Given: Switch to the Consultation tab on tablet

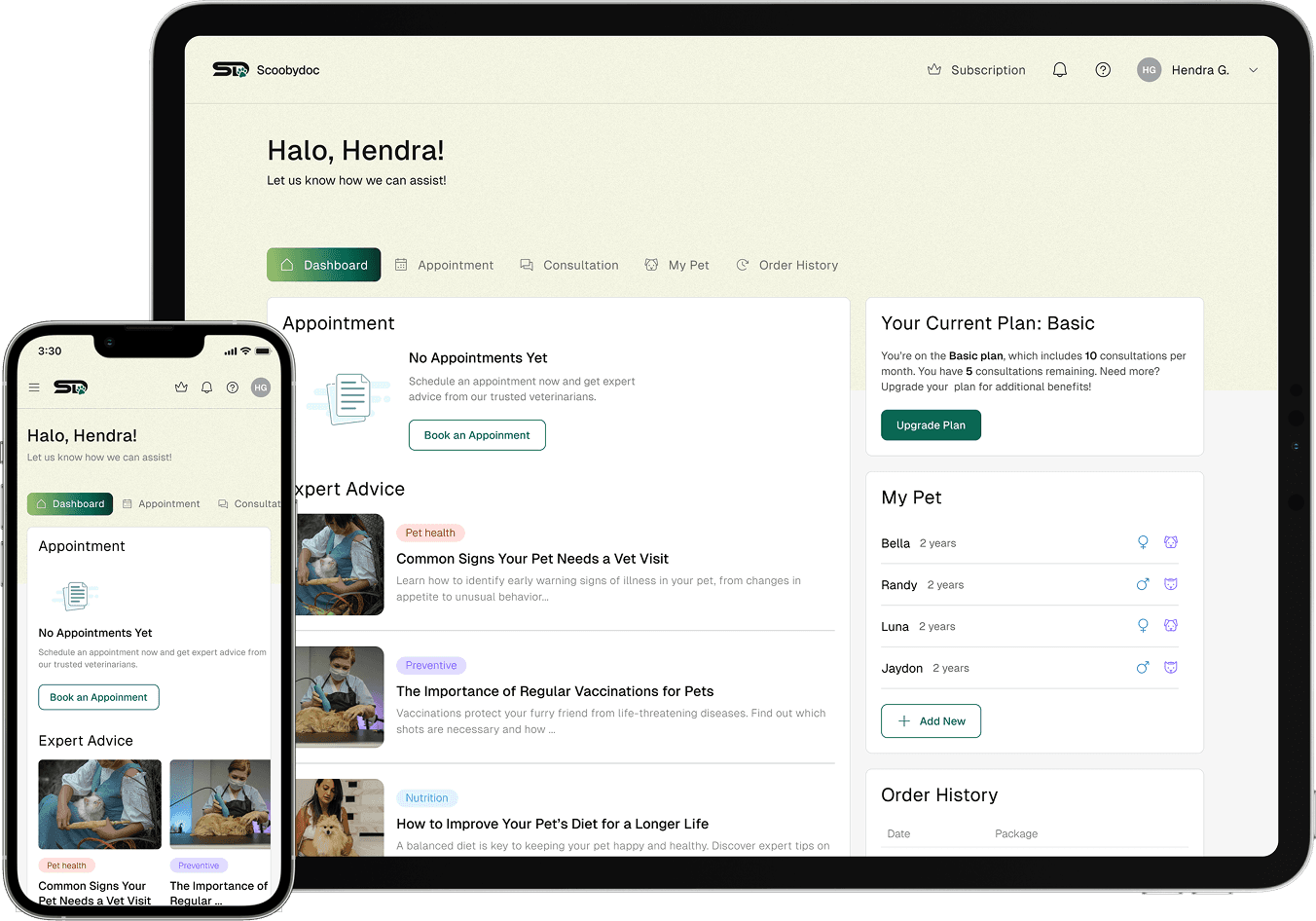Looking at the screenshot, I should 569,265.
